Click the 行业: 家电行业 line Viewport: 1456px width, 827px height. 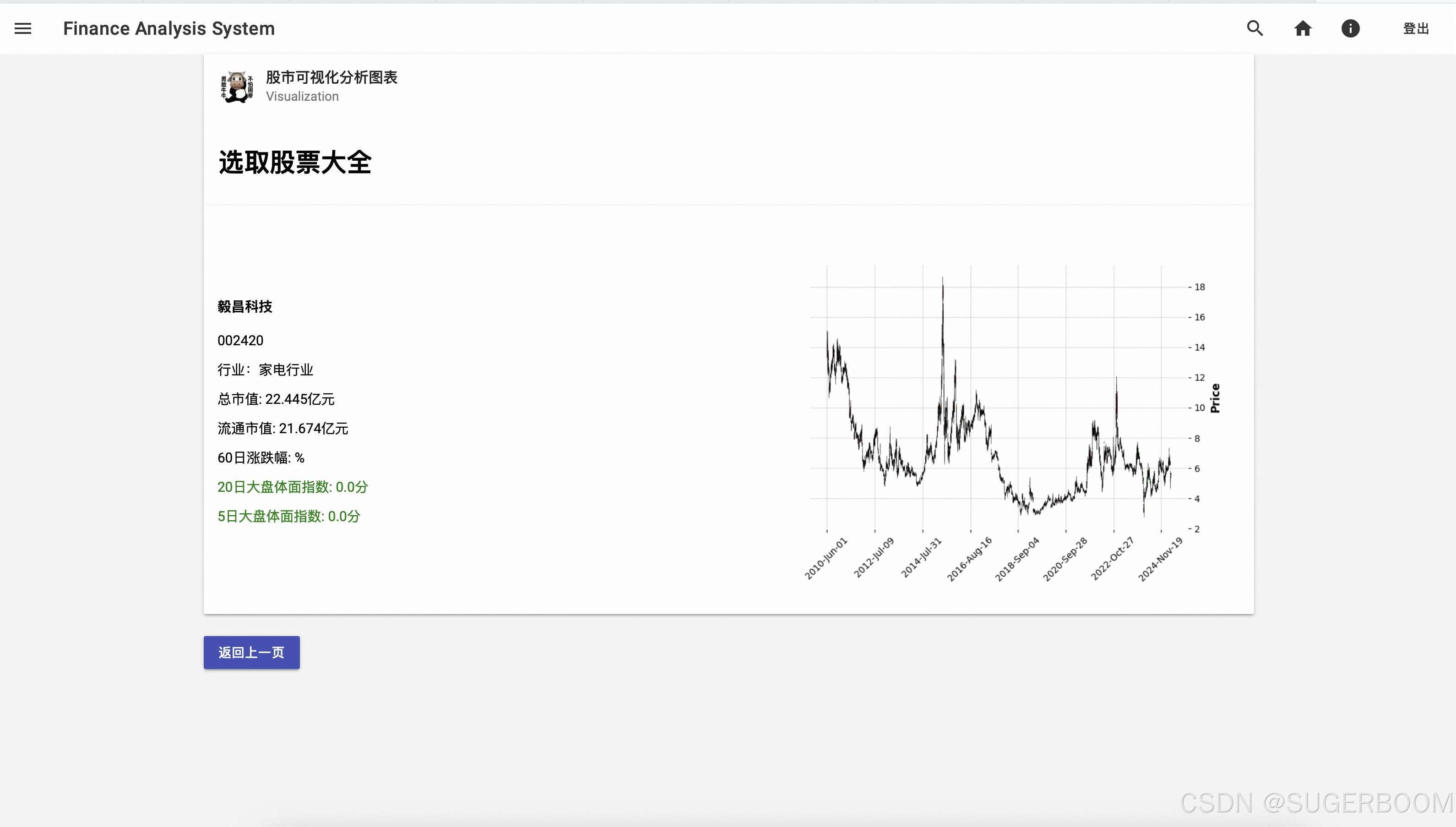tap(265, 370)
